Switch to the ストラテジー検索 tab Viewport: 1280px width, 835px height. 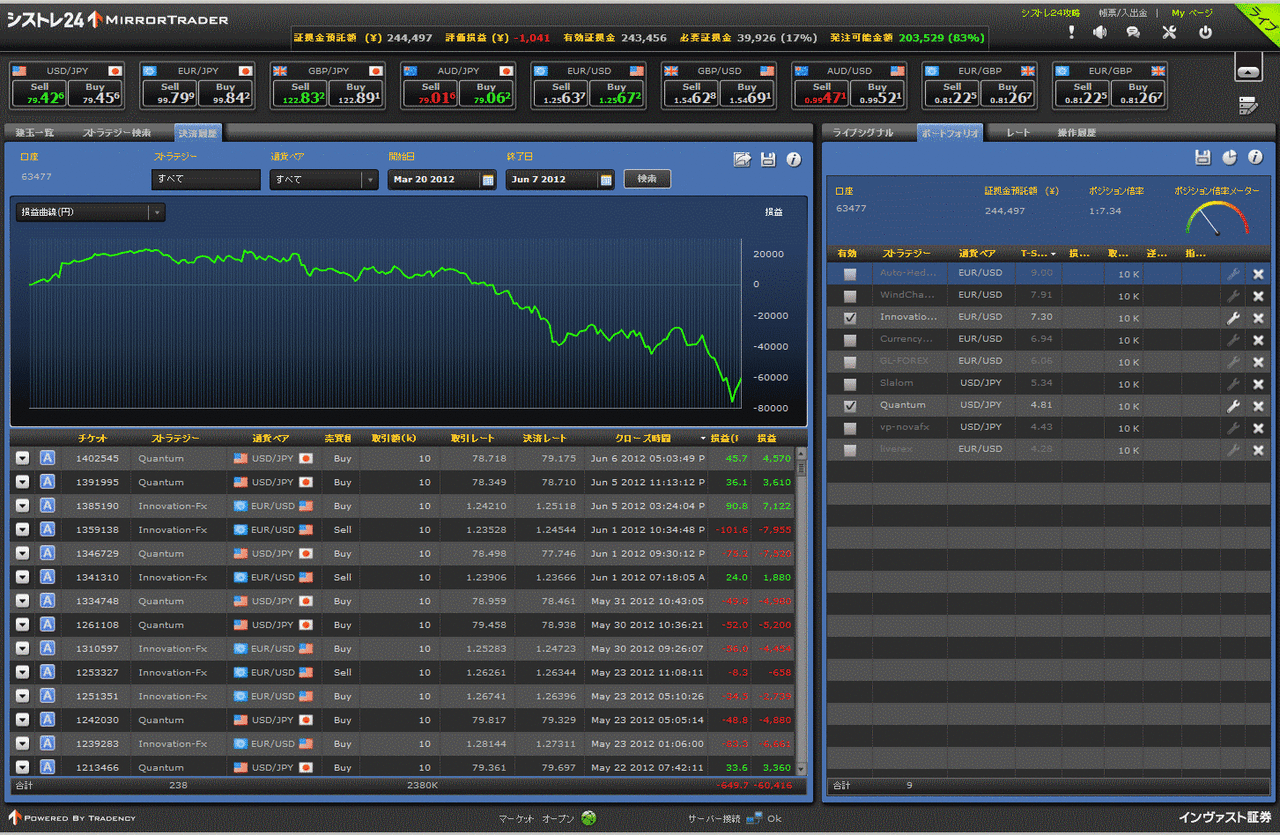coord(117,133)
